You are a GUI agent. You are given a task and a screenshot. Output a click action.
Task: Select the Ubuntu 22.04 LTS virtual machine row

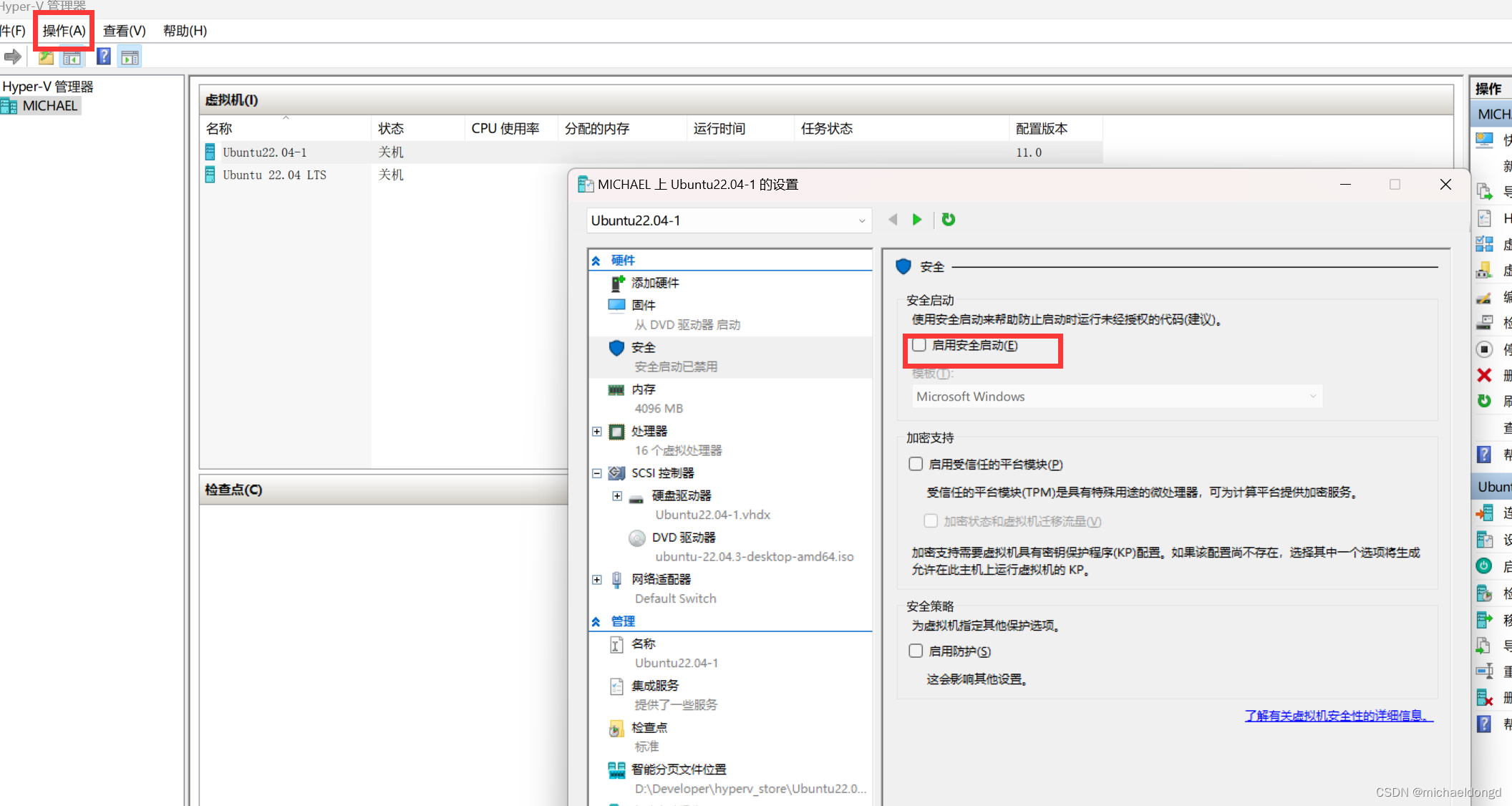click(274, 175)
